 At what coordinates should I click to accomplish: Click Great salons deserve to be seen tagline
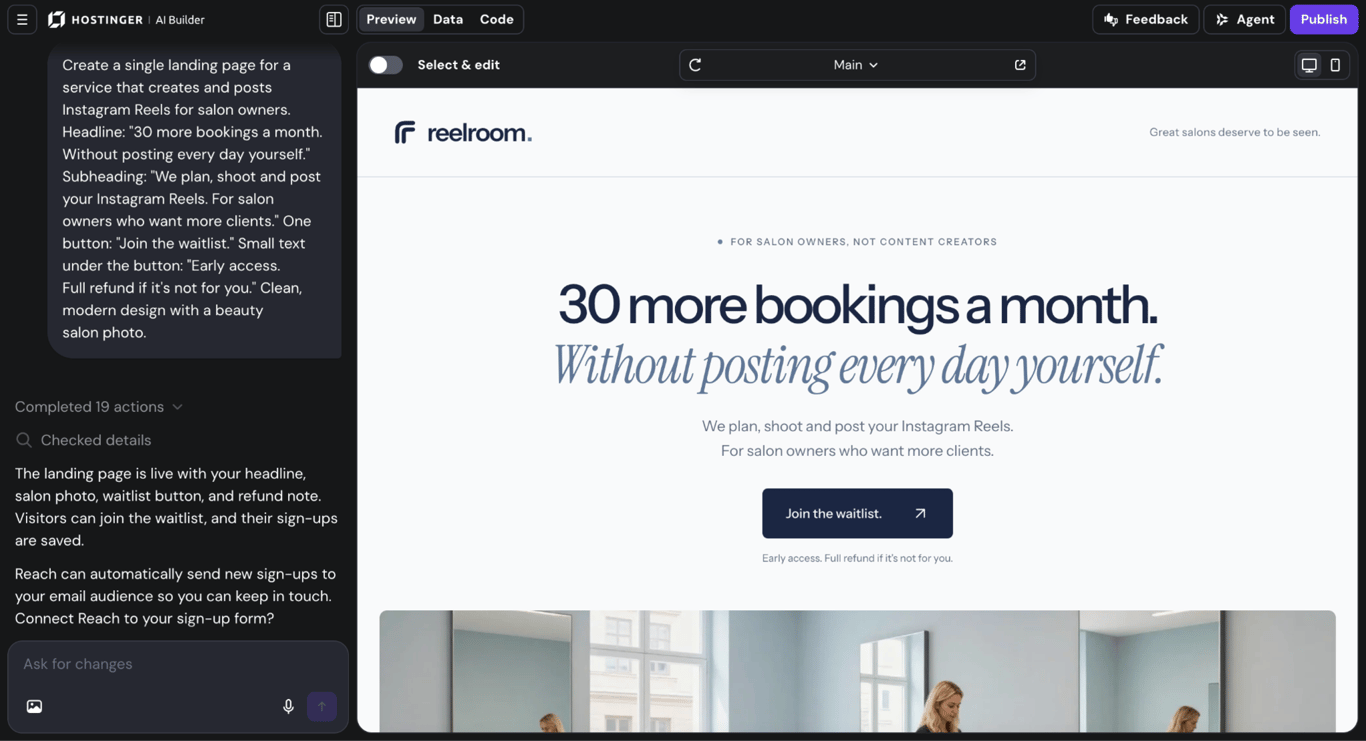click(x=1234, y=132)
